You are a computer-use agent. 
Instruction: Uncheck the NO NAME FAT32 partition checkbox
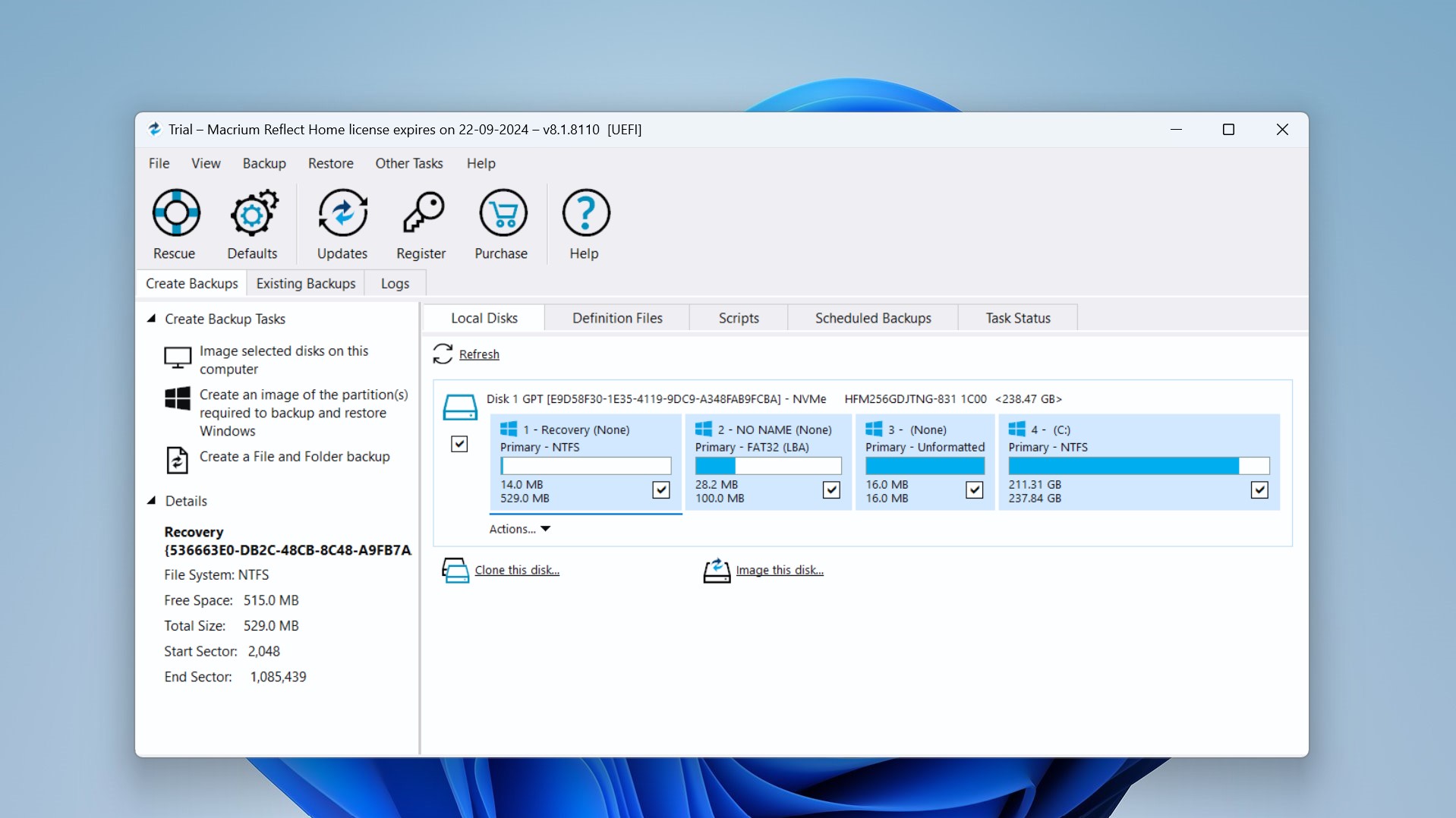[831, 490]
